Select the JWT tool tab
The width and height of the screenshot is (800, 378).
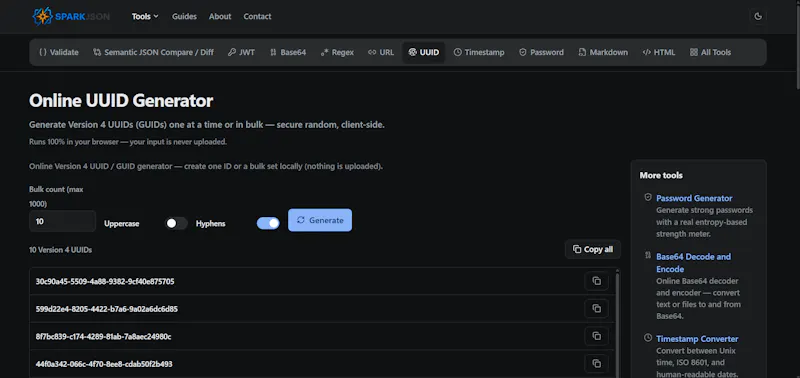[x=241, y=52]
